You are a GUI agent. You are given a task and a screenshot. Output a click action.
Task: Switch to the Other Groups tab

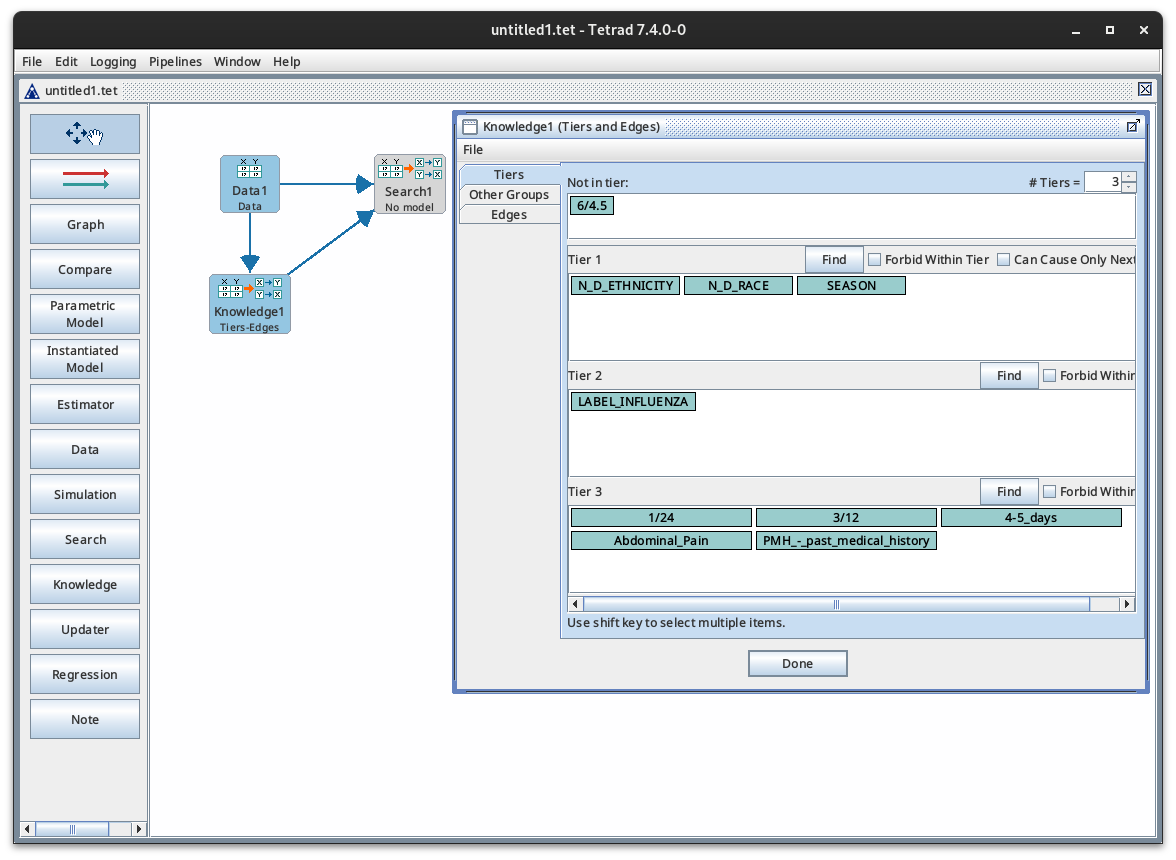509,194
